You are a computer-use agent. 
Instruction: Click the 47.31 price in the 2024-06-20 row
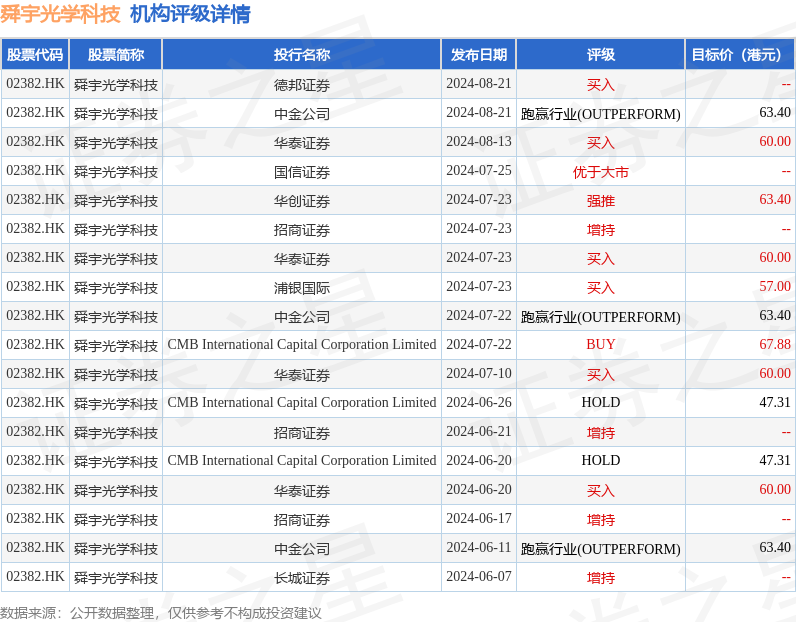(x=775, y=460)
